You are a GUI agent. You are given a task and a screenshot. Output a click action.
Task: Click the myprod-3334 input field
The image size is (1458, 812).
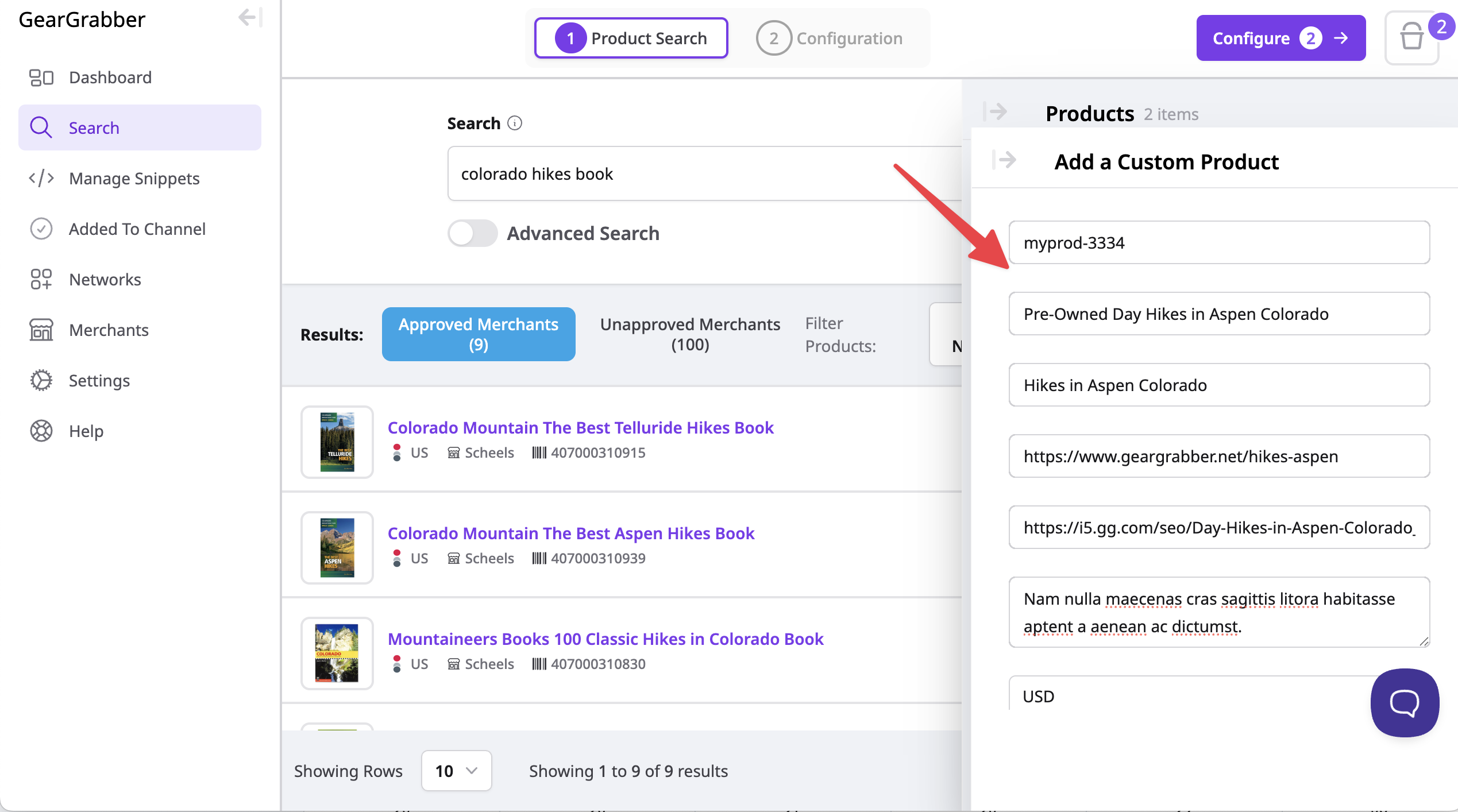[x=1218, y=243]
